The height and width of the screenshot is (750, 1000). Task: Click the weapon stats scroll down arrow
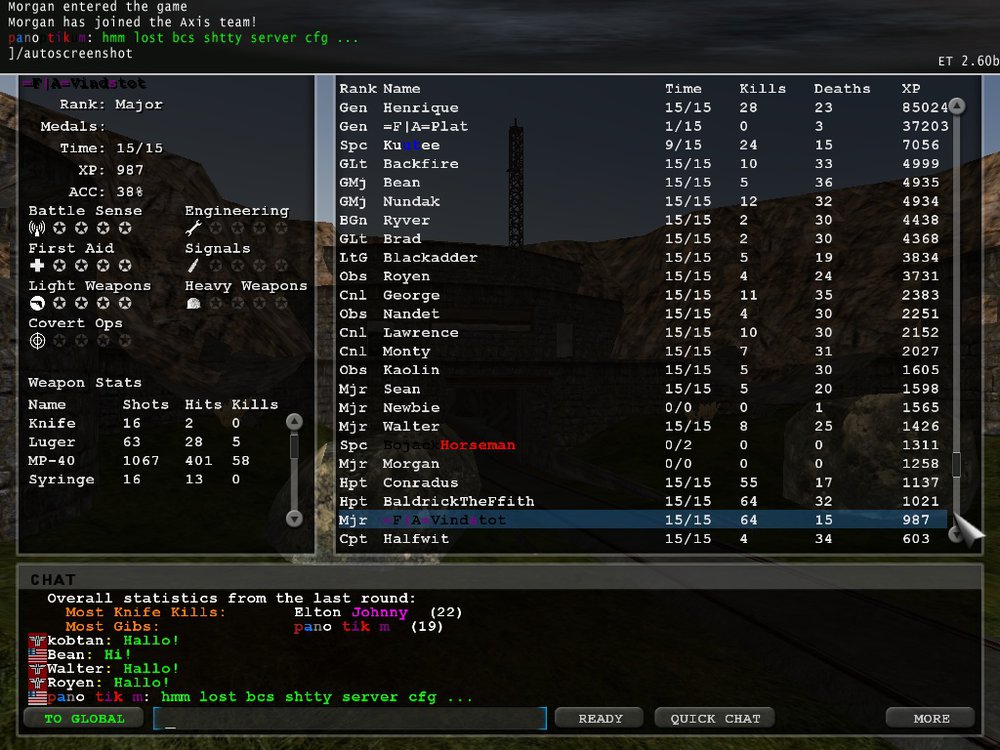point(294,518)
